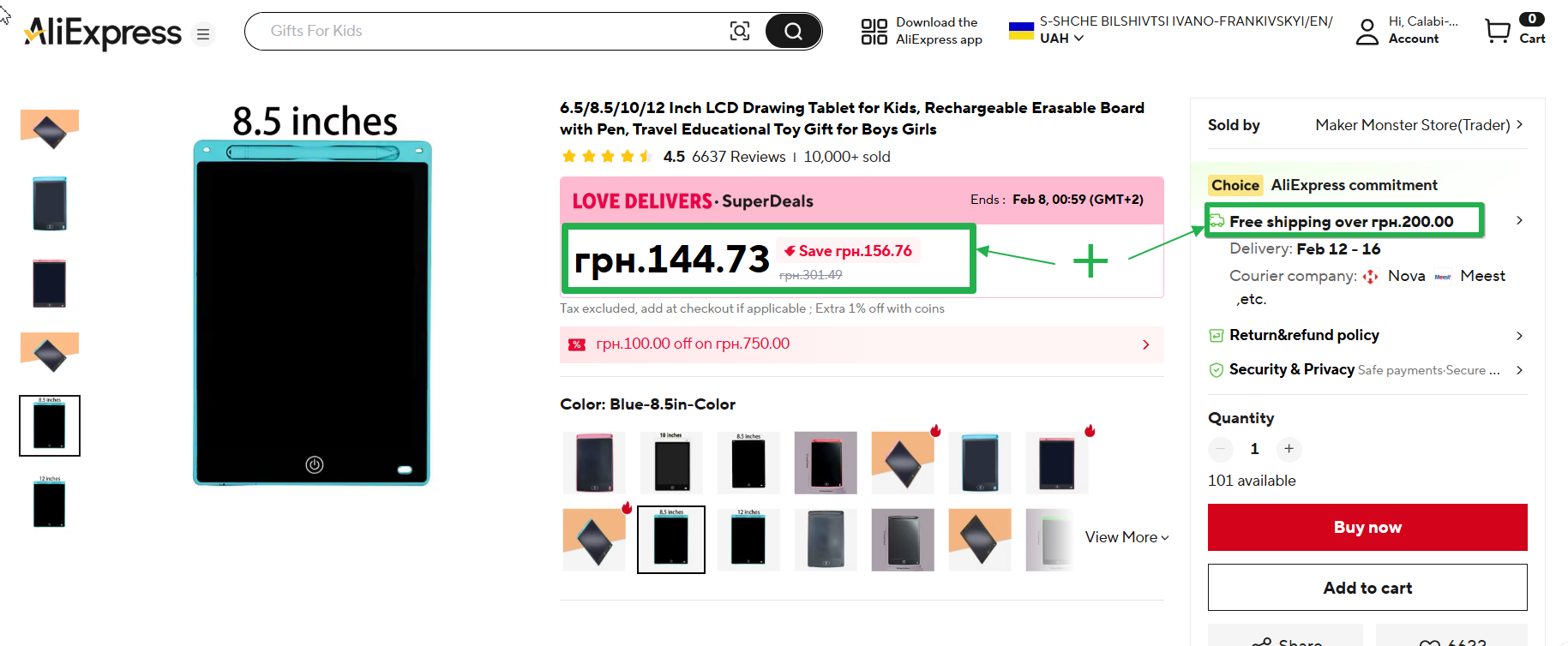The height and width of the screenshot is (646, 1568).
Task: Open hamburger categories menu beside logo
Action: pyautogui.click(x=203, y=34)
